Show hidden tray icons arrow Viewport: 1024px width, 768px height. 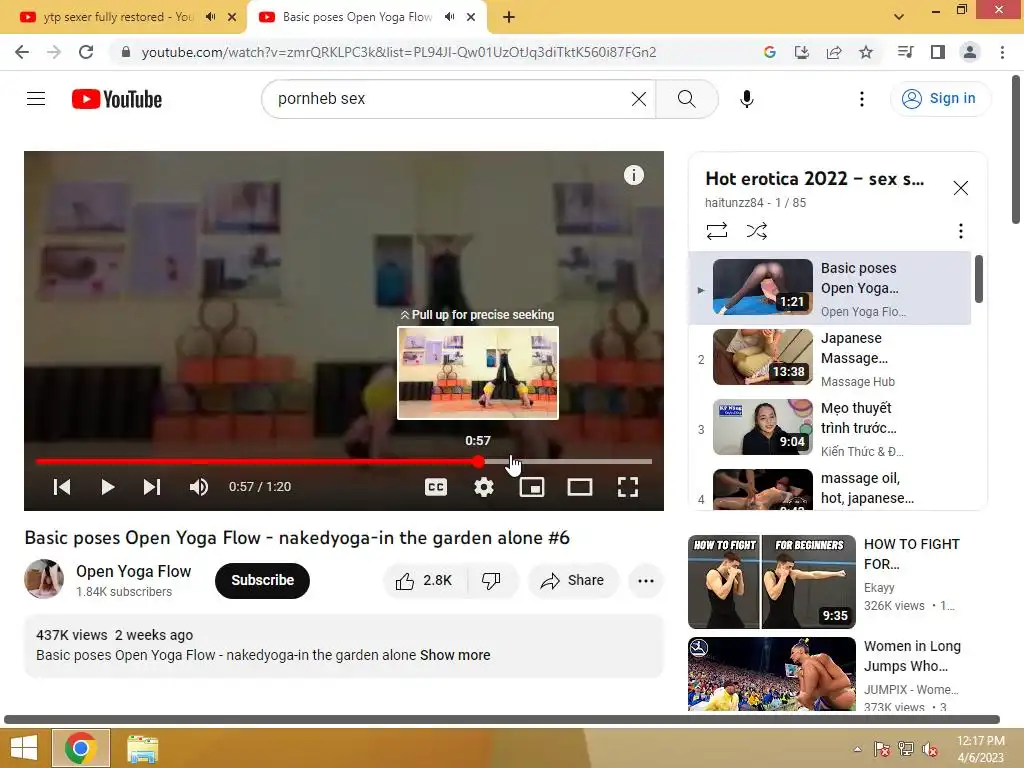(857, 749)
